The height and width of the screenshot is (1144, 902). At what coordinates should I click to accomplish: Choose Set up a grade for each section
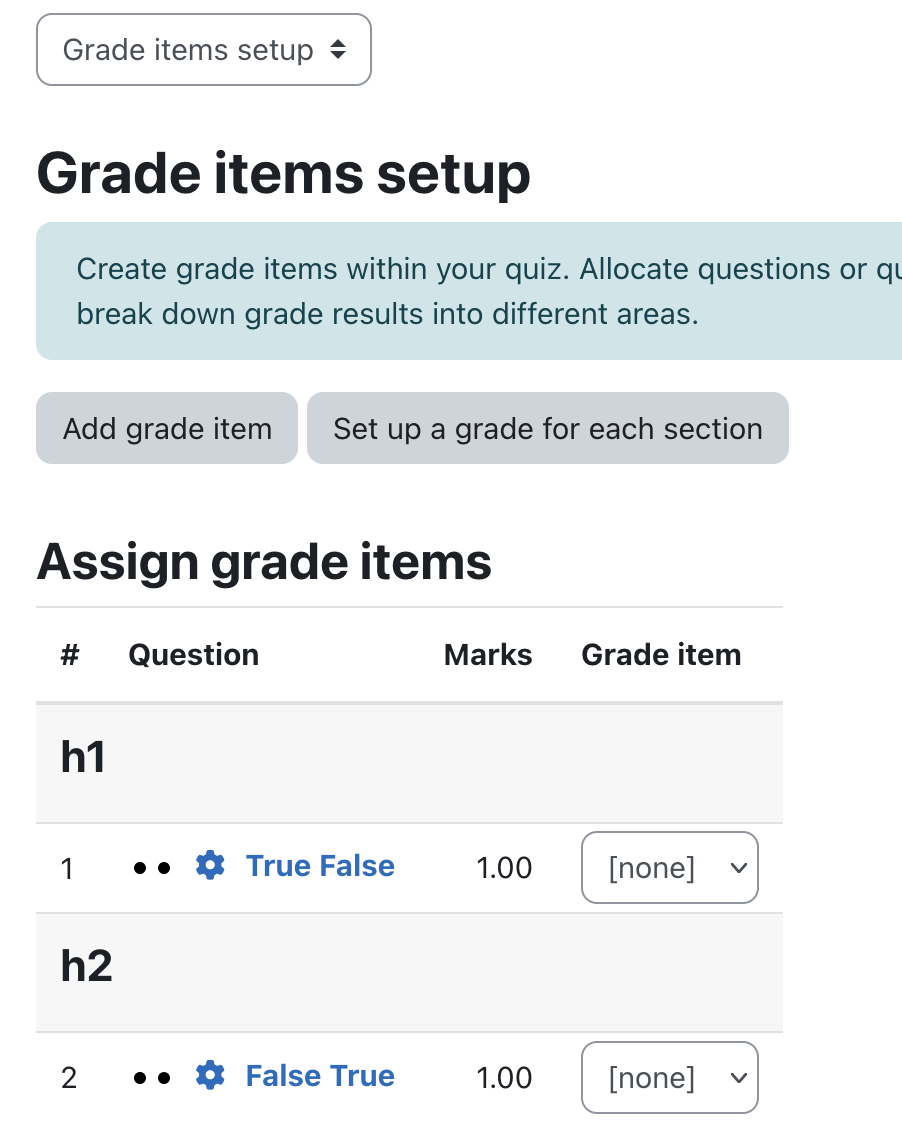coord(548,428)
